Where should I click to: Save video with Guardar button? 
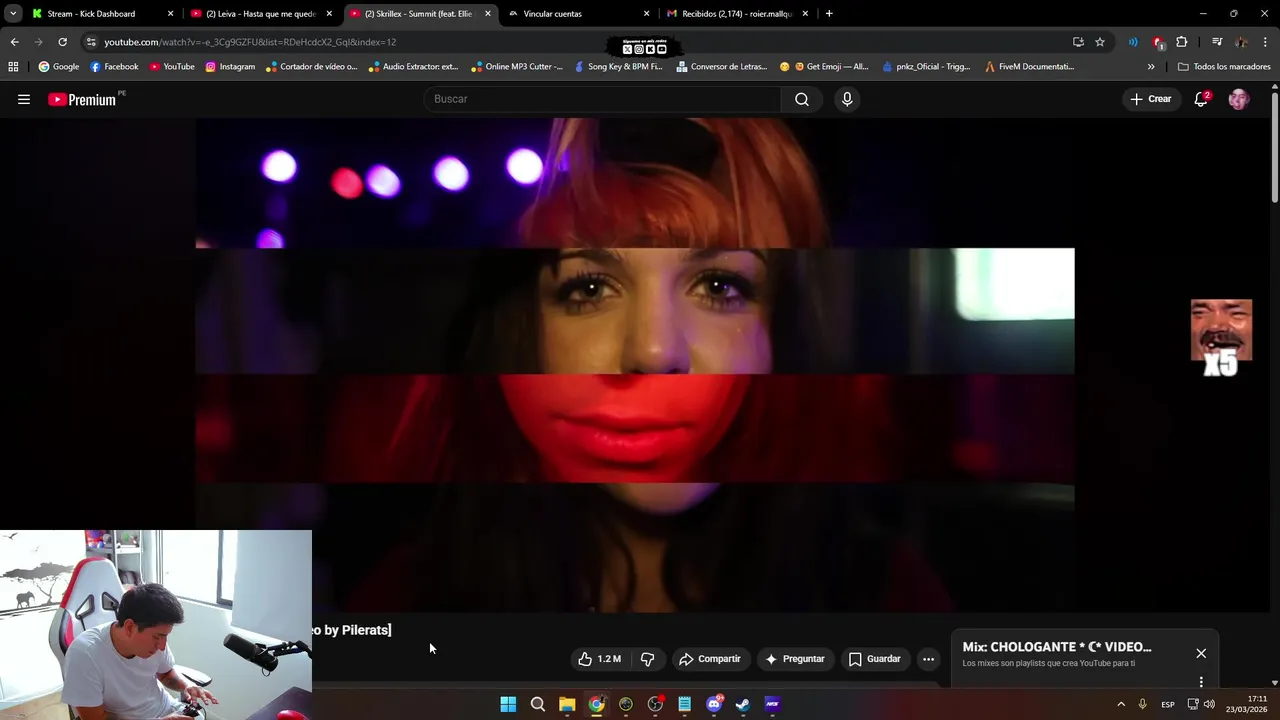875,659
